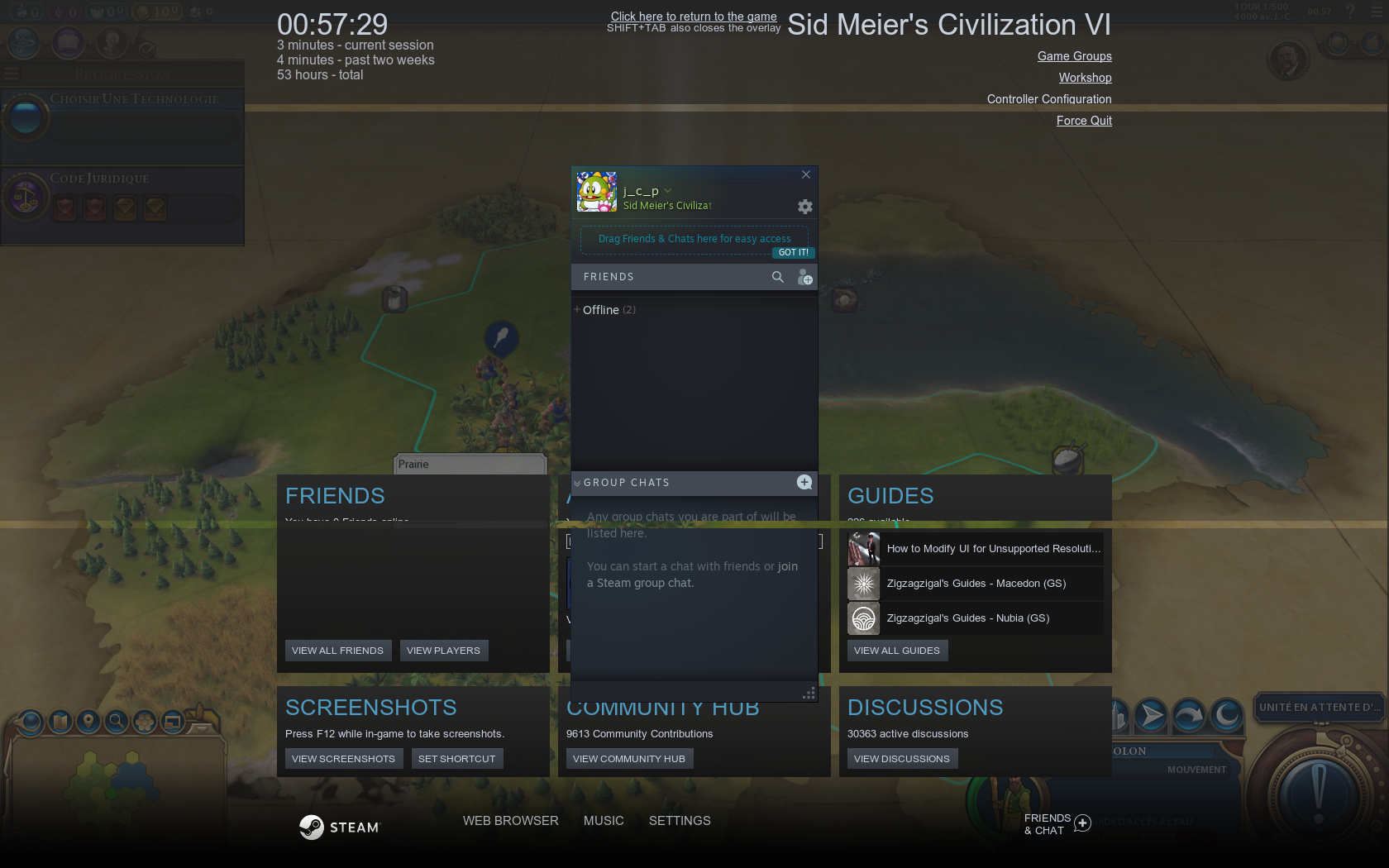This screenshot has width=1389, height=868.
Task: Open the overlay Music player
Action: pos(604,821)
